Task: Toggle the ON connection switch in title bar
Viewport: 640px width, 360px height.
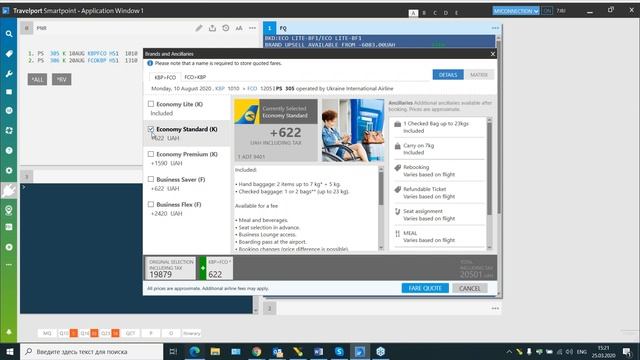Action: pyautogui.click(x=547, y=11)
